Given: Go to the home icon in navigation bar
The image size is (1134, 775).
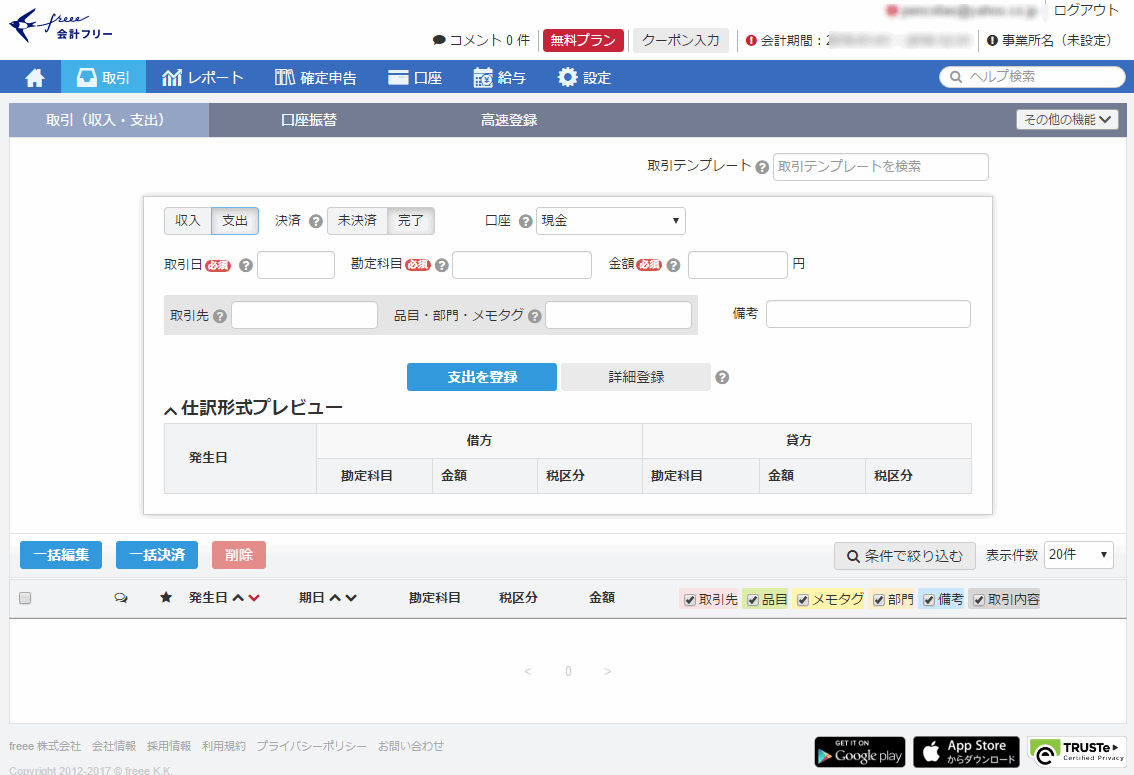Looking at the screenshot, I should pyautogui.click(x=35, y=77).
